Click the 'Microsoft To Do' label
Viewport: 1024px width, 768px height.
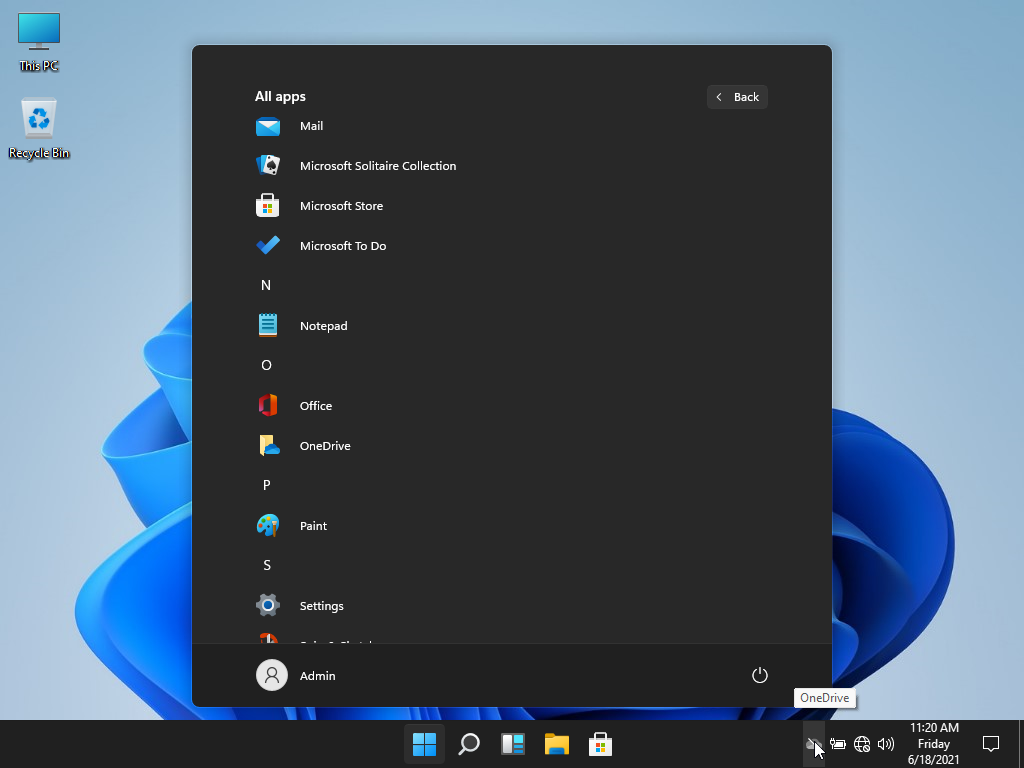pyautogui.click(x=343, y=246)
